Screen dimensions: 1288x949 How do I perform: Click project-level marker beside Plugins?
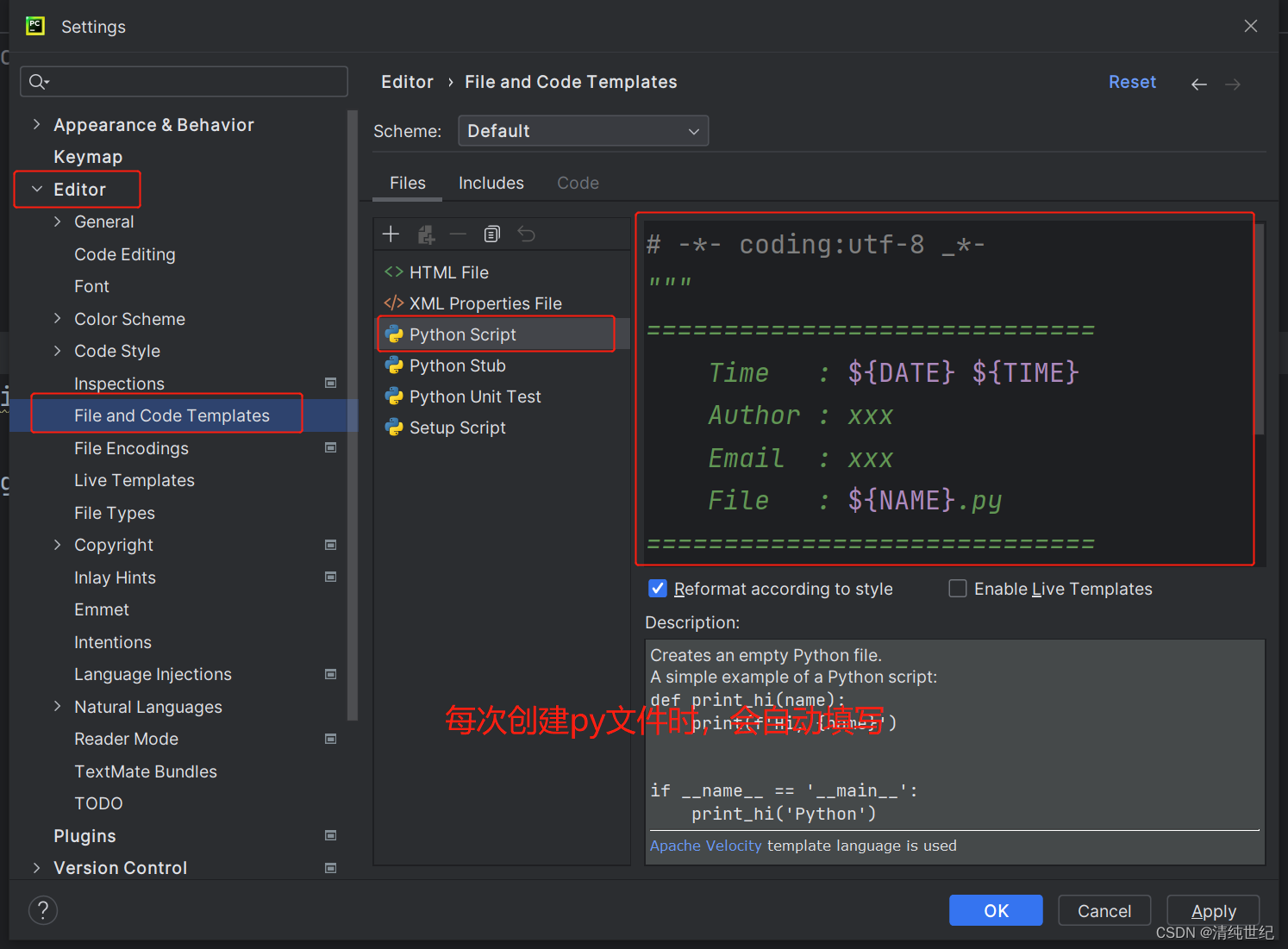point(330,835)
